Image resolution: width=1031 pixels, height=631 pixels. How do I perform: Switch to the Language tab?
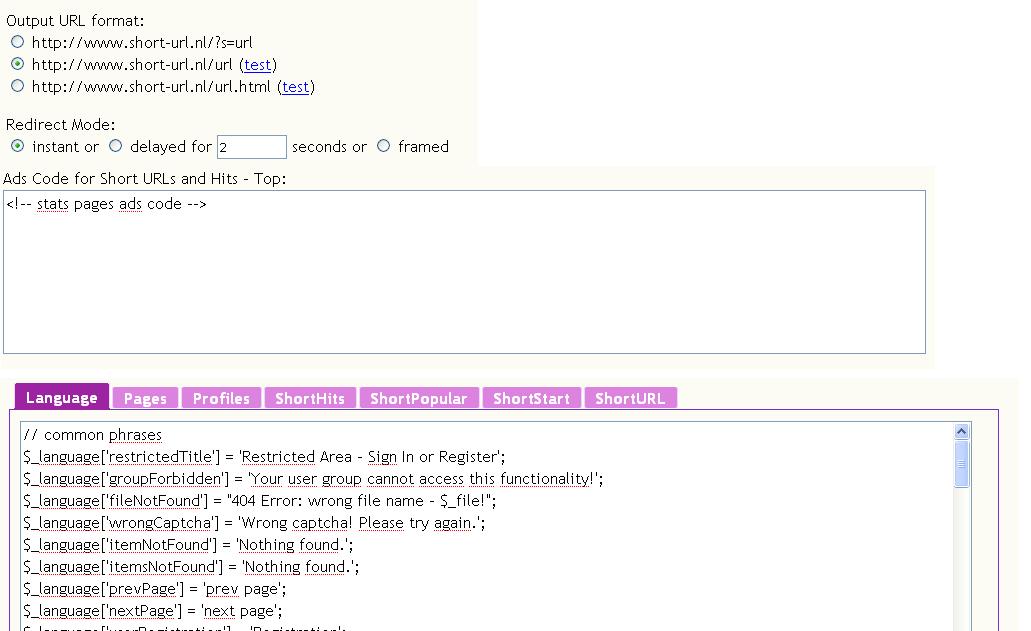tap(62, 396)
